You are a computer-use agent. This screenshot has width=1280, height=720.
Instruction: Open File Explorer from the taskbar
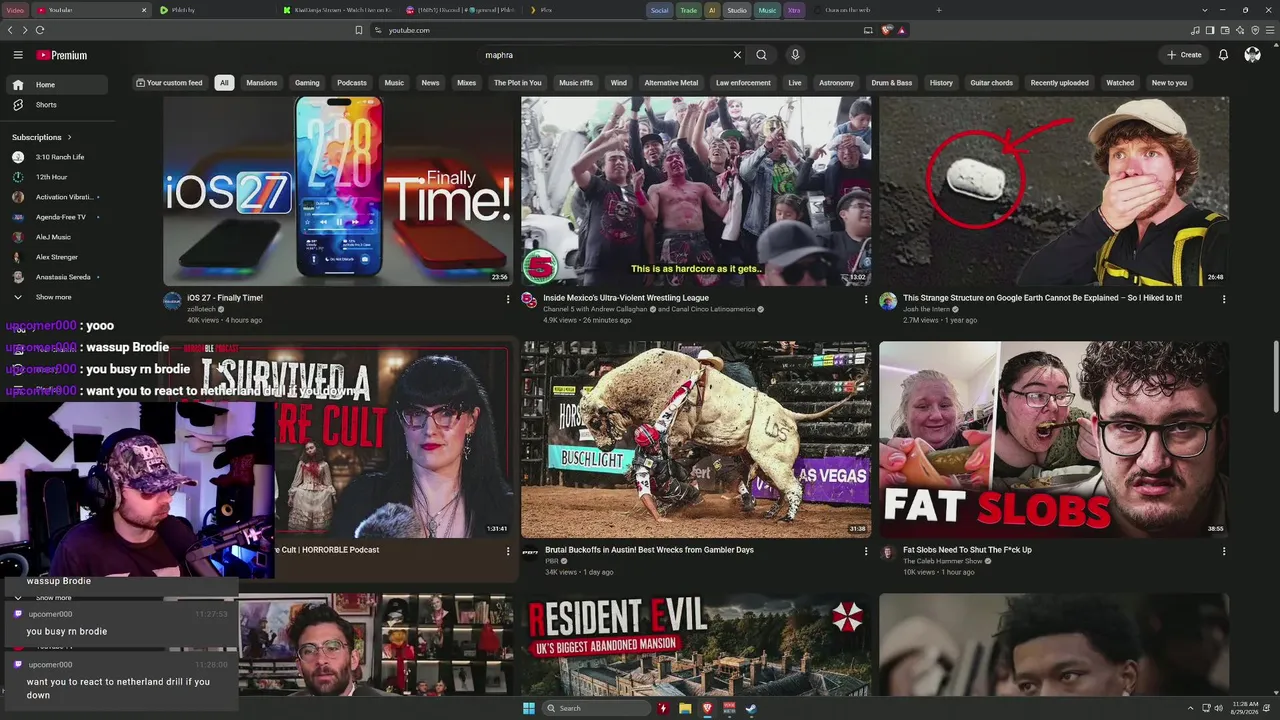685,708
